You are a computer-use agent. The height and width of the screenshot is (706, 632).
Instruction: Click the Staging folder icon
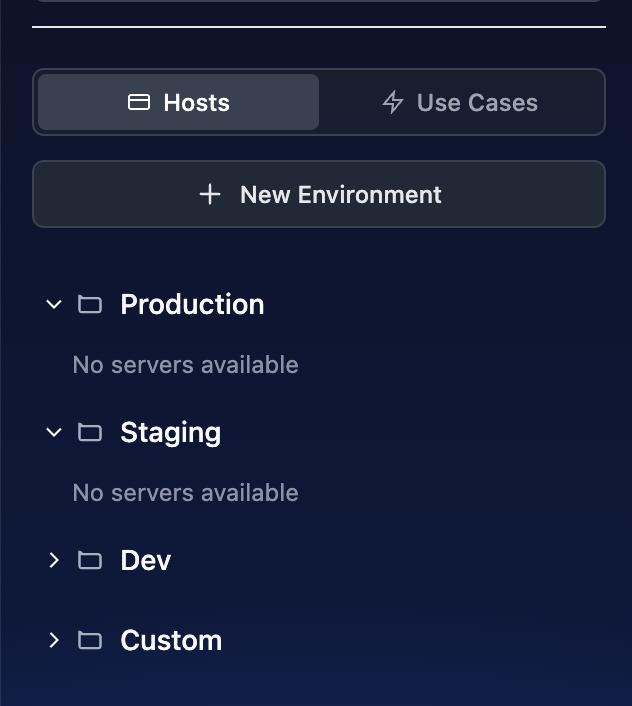click(x=90, y=432)
